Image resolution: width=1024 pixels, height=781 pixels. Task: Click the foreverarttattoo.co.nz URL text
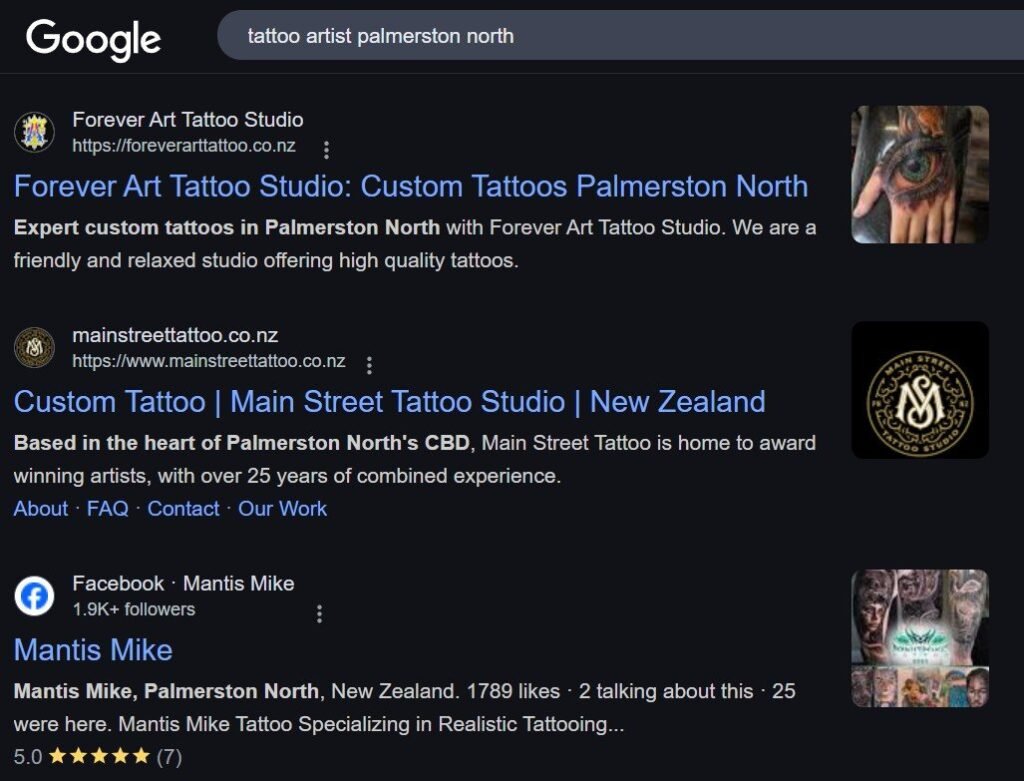(x=184, y=146)
